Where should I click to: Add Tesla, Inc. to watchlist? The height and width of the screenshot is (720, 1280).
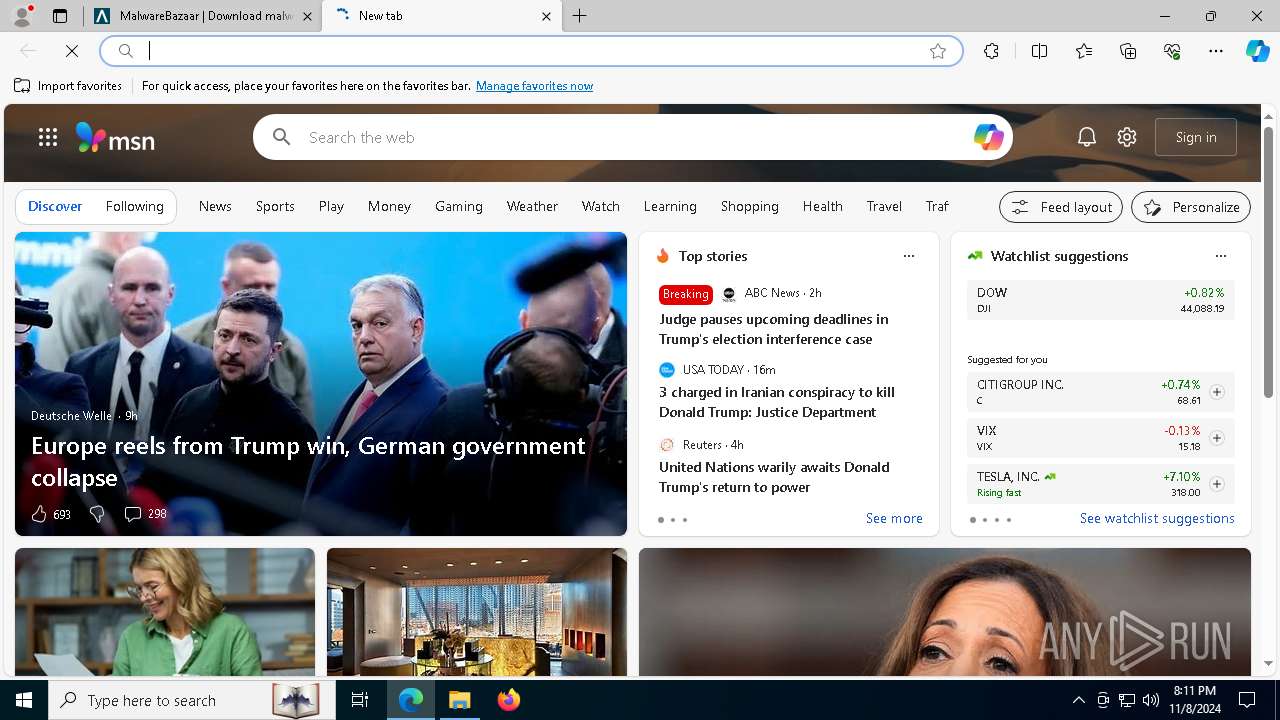pyautogui.click(x=1217, y=484)
